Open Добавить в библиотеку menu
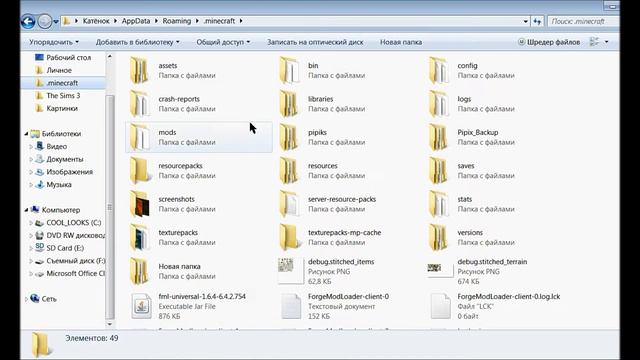 pos(138,42)
